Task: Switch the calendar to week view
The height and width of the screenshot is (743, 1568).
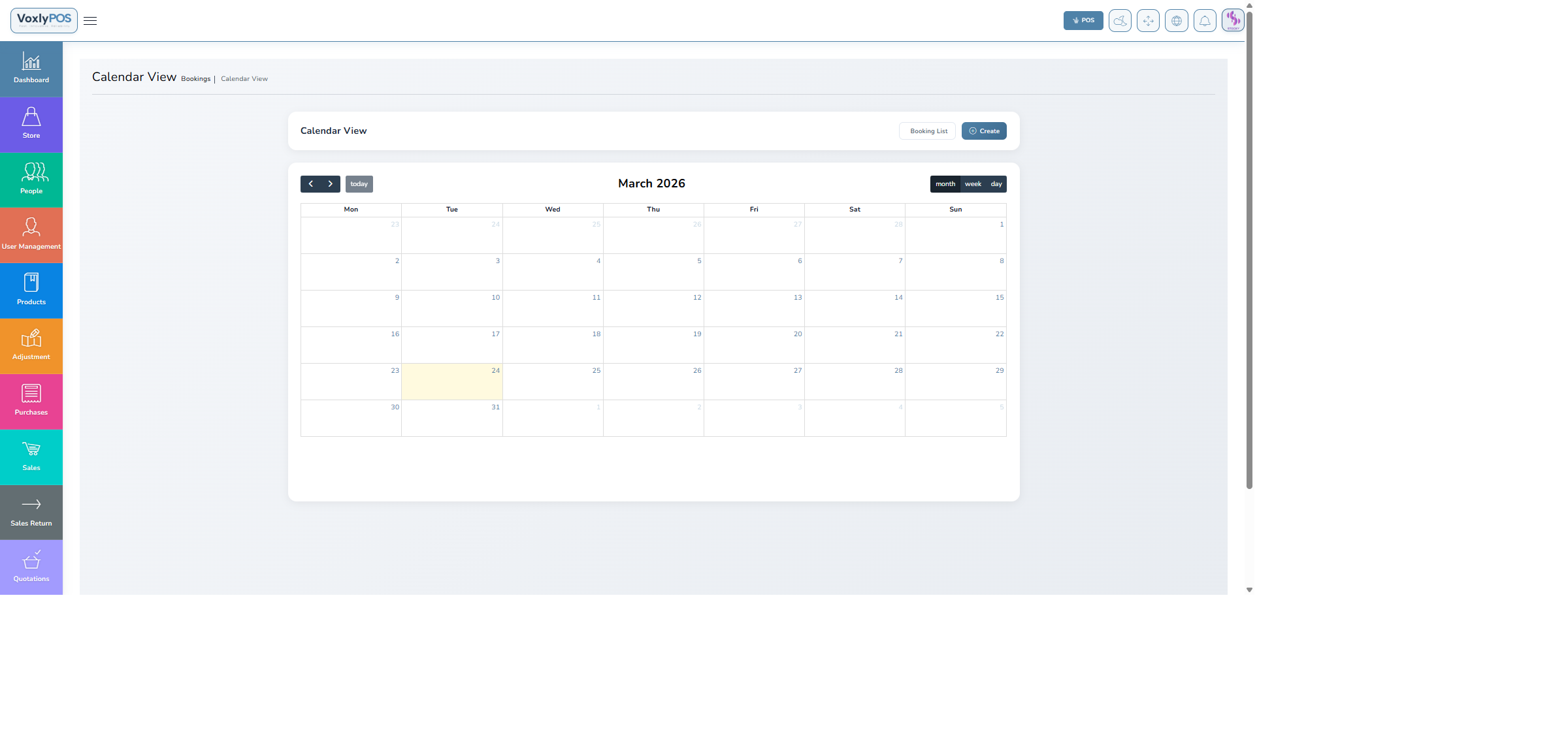Action: 973,183
